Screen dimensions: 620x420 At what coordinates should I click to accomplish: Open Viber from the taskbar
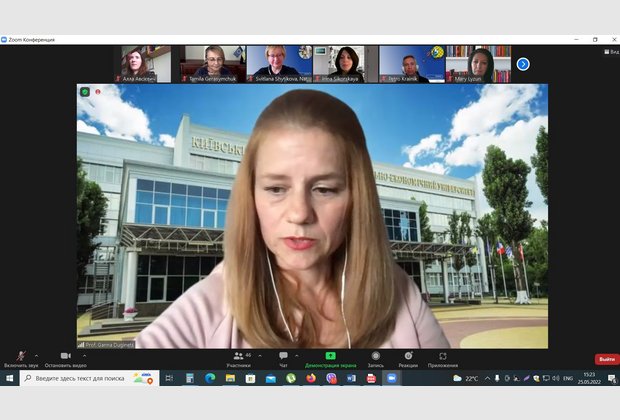[x=331, y=378]
